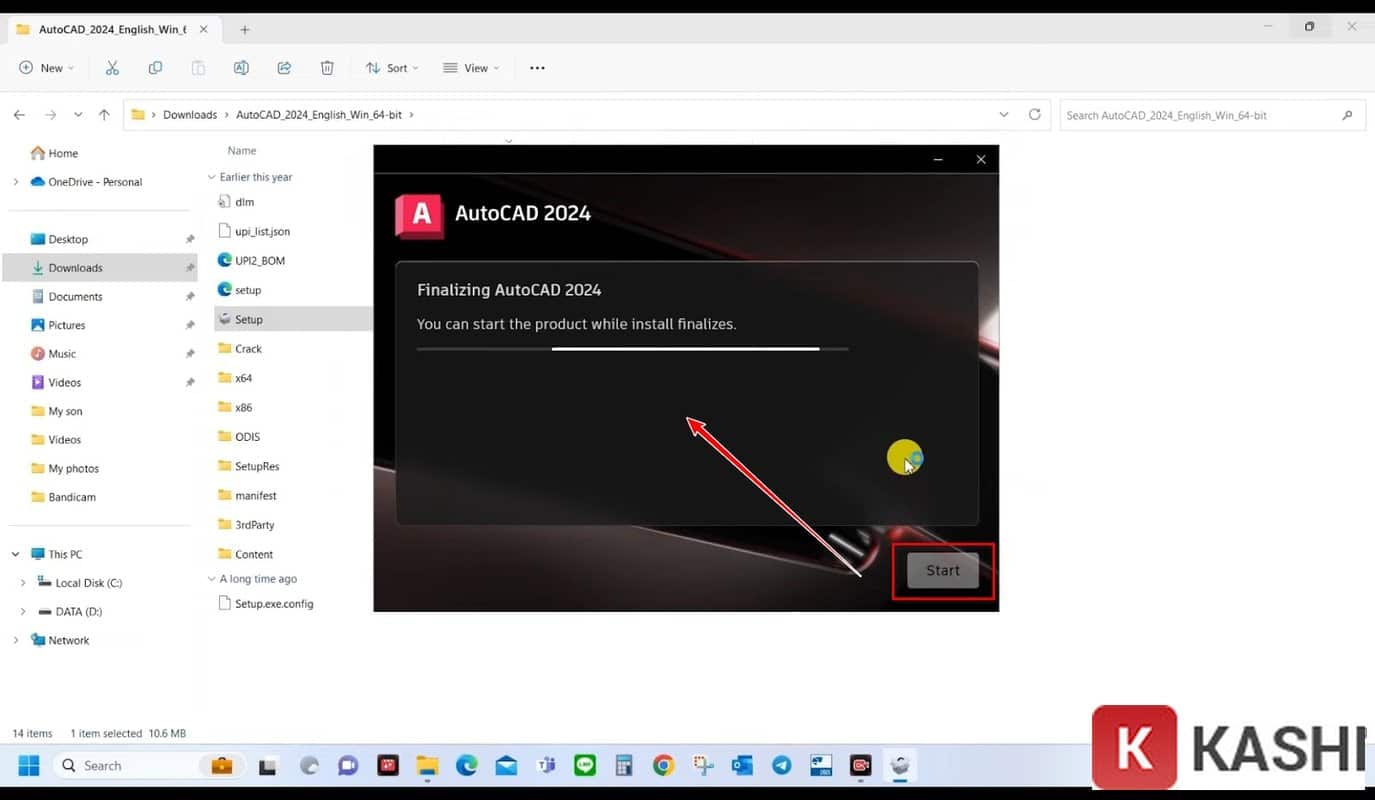Click the Copy icon in Explorer toolbar
1375x800 pixels.
click(x=155, y=68)
